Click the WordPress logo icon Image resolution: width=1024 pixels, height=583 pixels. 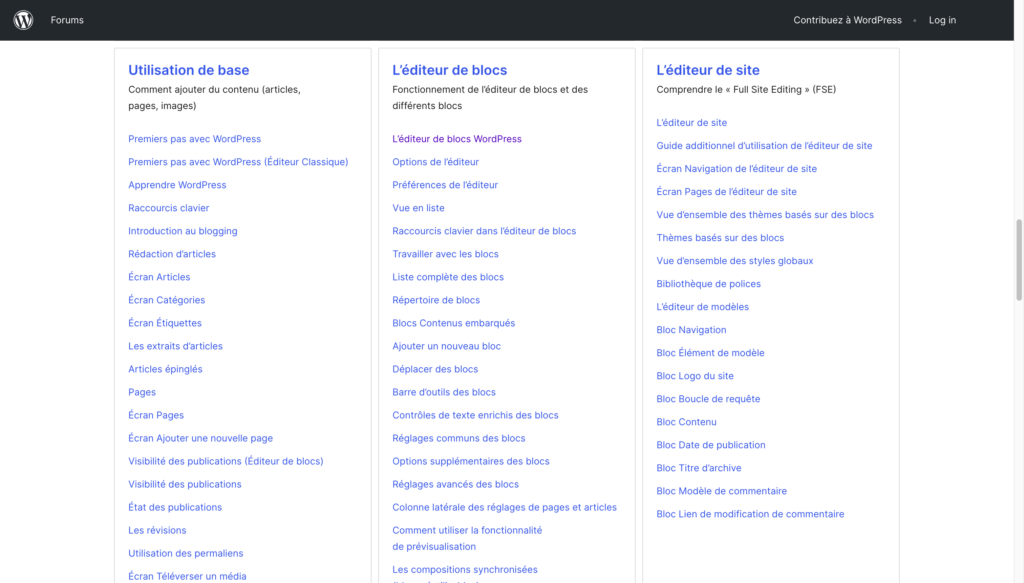click(x=24, y=20)
